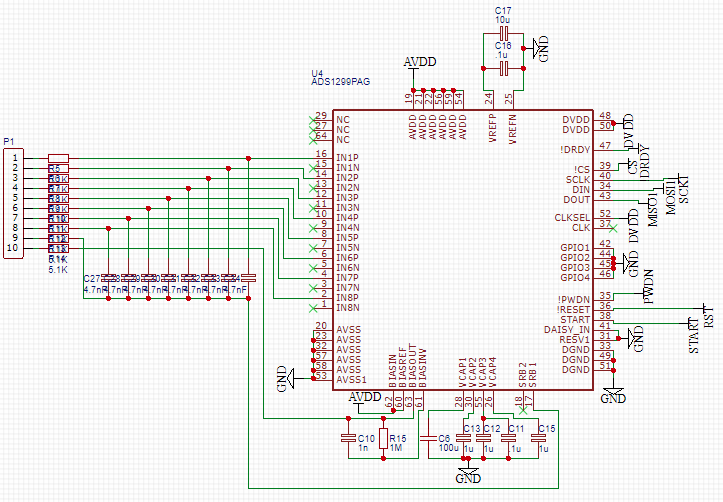Click the 'VCAP1' pin label
Screen dimensions: 723x502
462,372
